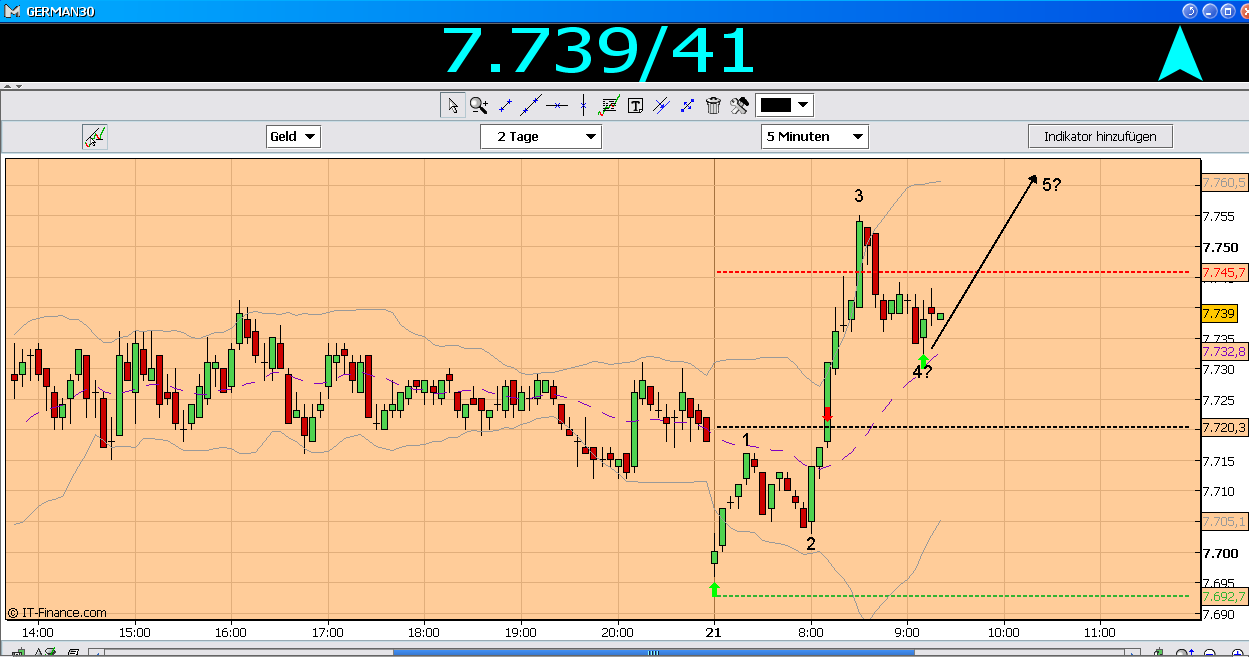This screenshot has height=657, width=1249.
Task: Click the 5? wave annotation text
Action: (1052, 185)
